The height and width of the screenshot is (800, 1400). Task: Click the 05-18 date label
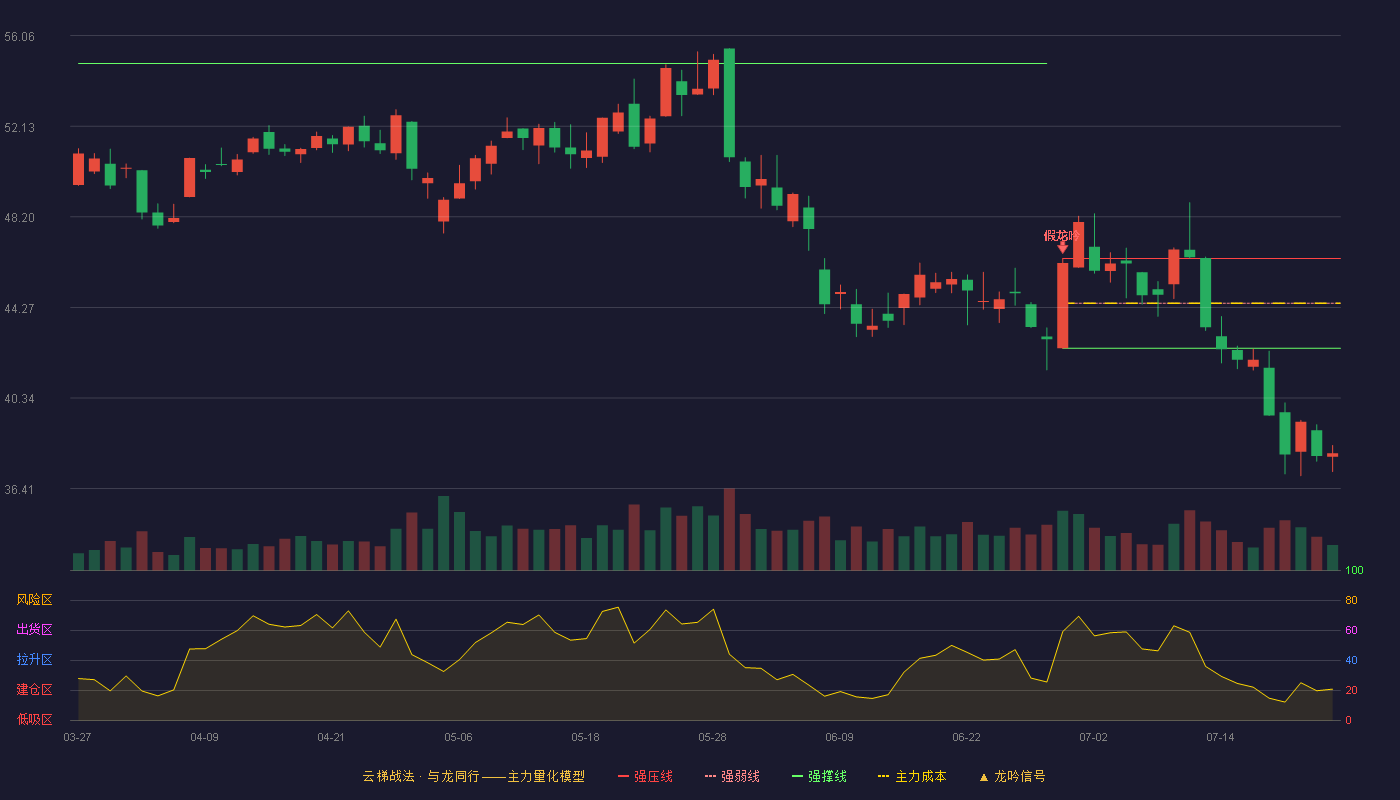[585, 737]
